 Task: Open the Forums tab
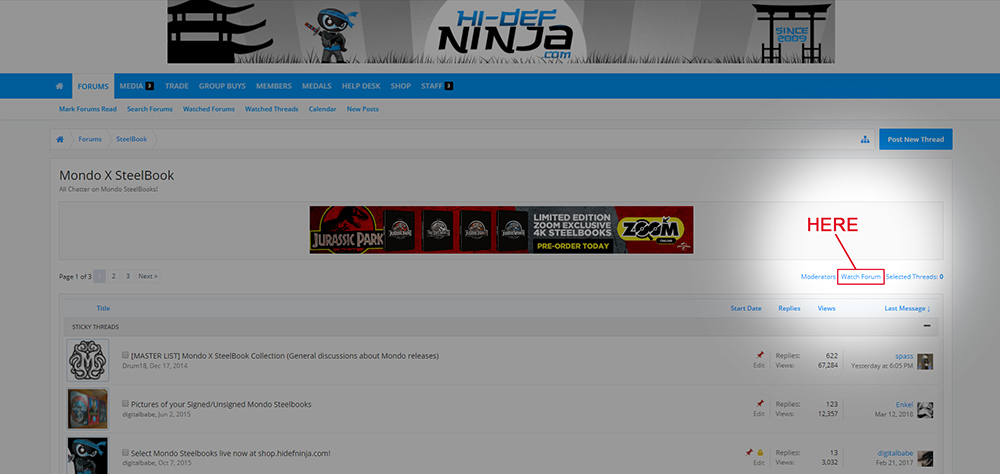coord(93,86)
